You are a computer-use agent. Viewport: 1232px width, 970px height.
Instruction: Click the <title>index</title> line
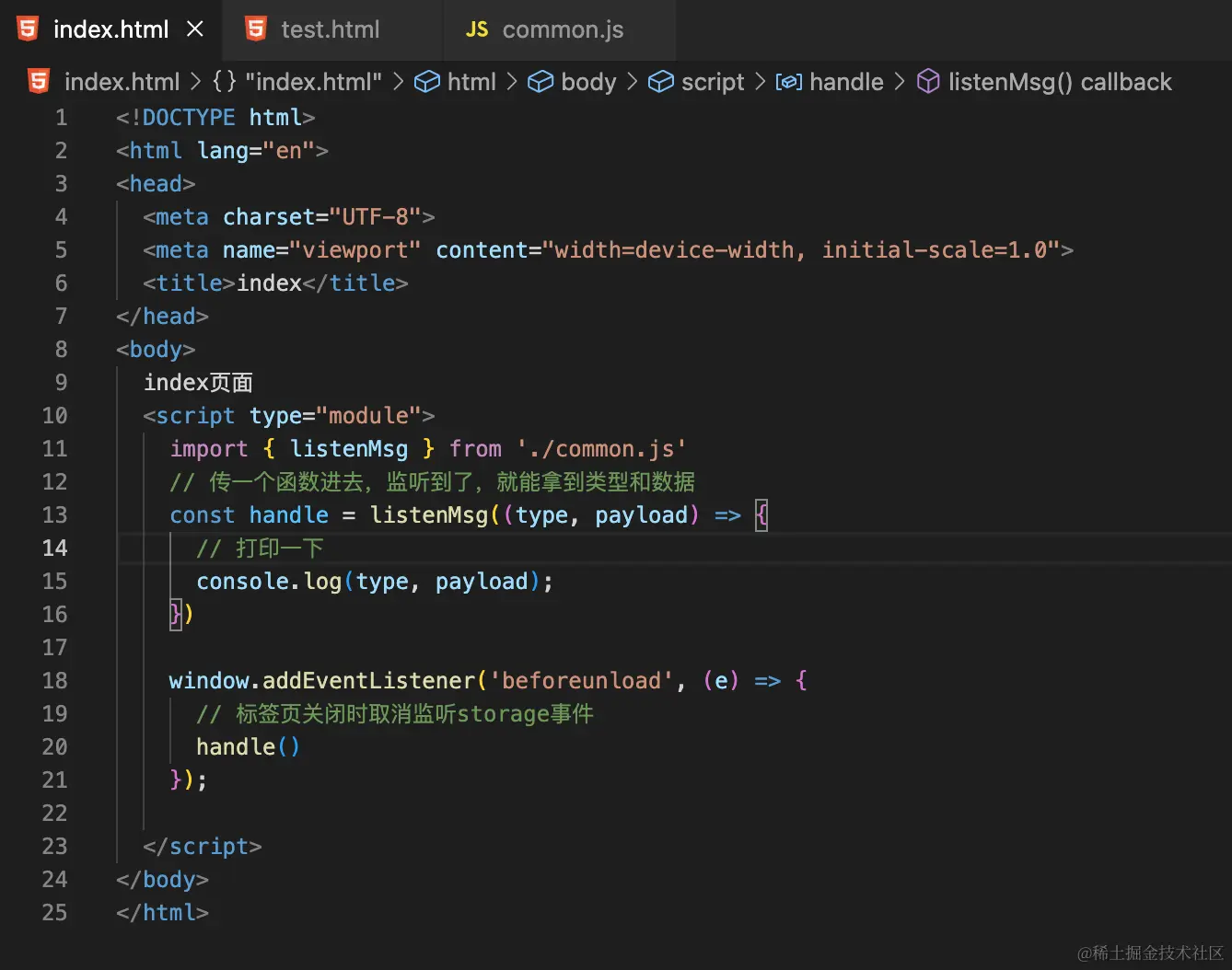275,283
